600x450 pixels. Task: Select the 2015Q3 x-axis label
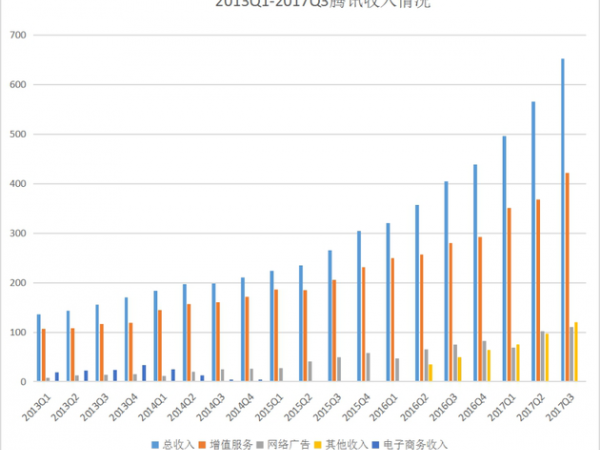(328, 407)
